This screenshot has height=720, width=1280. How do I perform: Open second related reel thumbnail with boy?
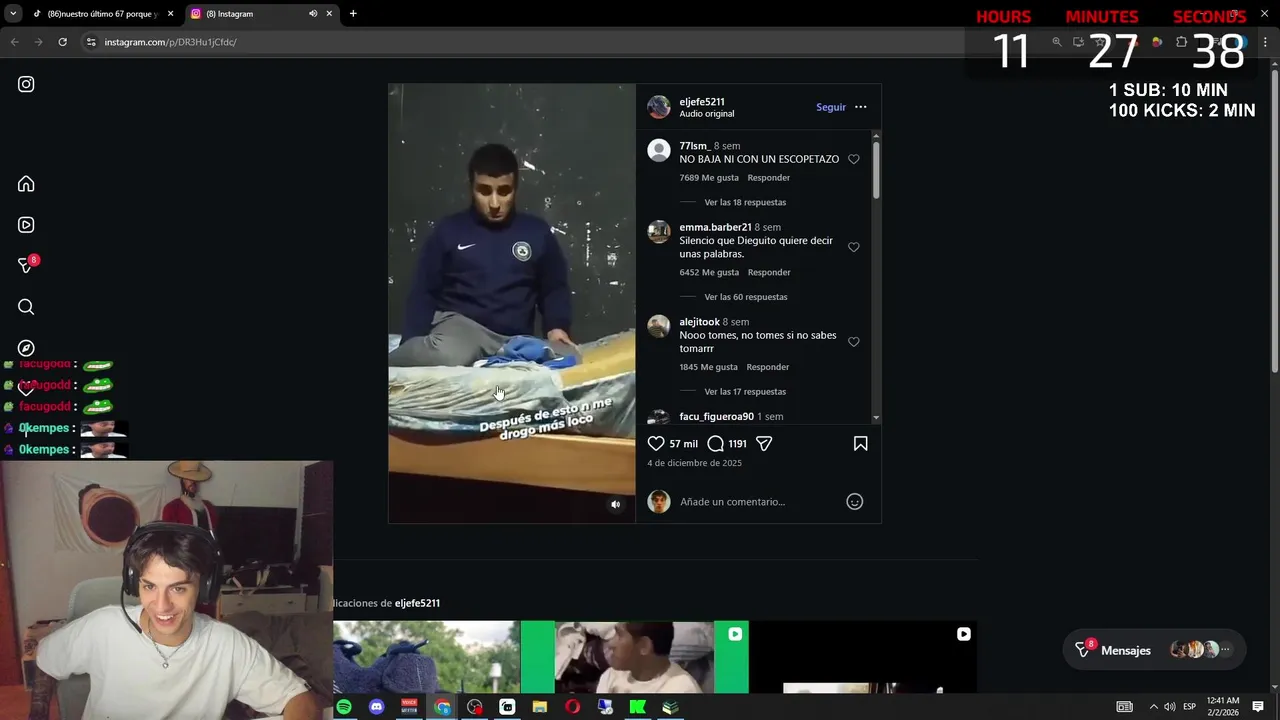click(x=635, y=657)
